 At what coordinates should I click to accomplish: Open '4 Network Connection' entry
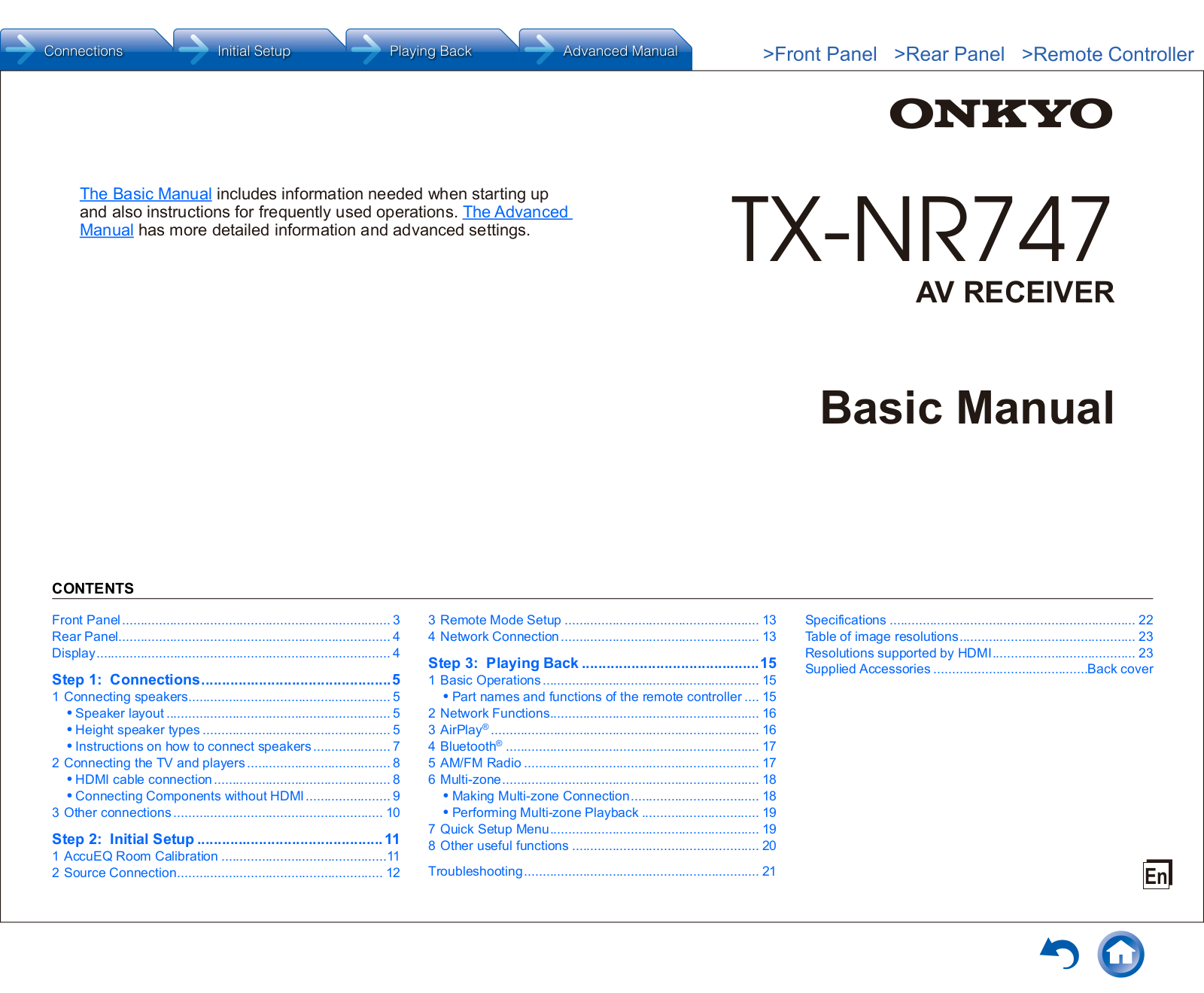click(x=602, y=636)
